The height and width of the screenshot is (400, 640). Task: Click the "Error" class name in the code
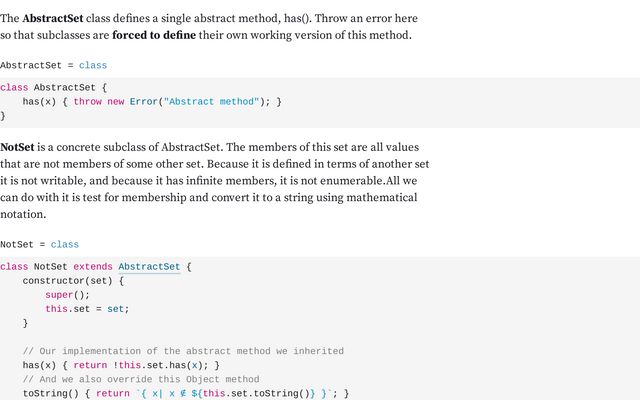143,101
